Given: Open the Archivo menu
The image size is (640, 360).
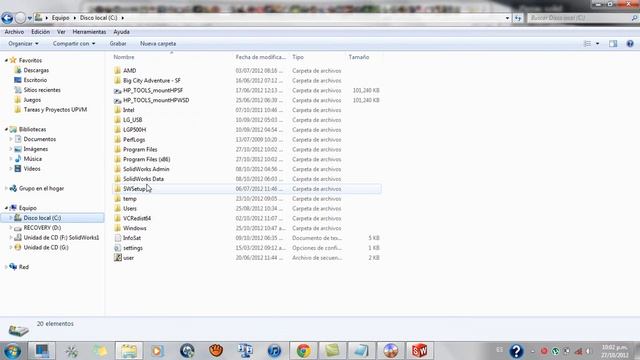Looking at the screenshot, I should pos(14,32).
